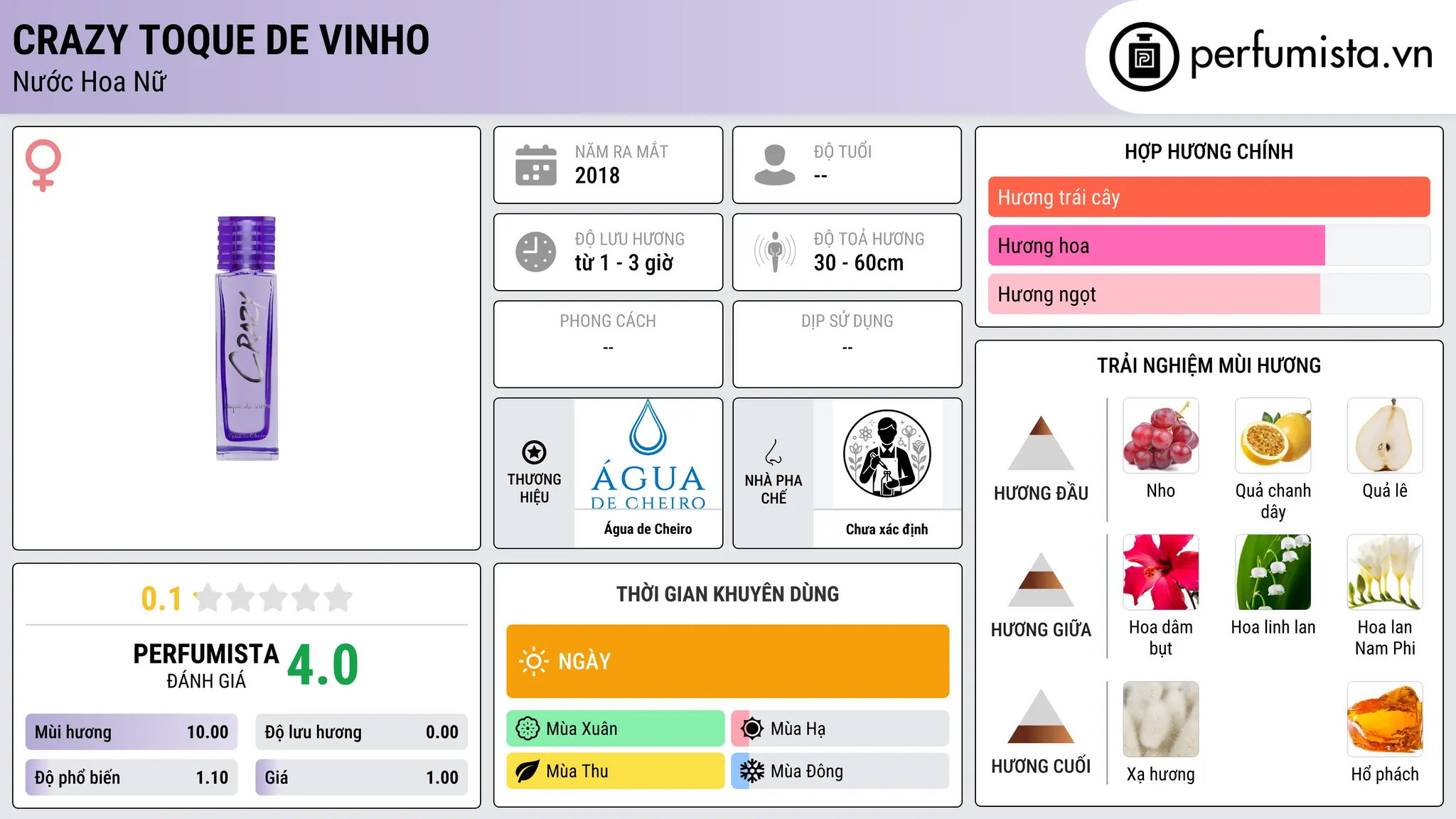This screenshot has width=1456, height=819.
Task: Click the orange Ngày recommendation bar
Action: pyautogui.click(x=727, y=661)
